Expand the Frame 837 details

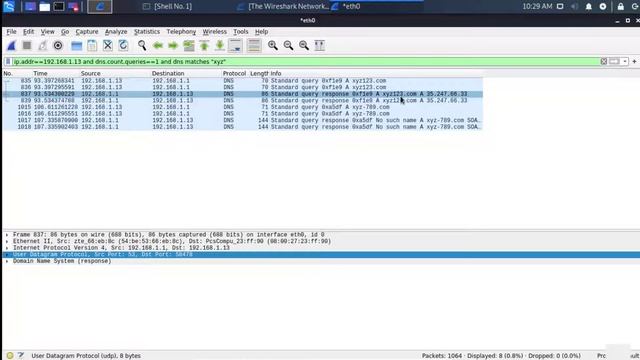7,235
